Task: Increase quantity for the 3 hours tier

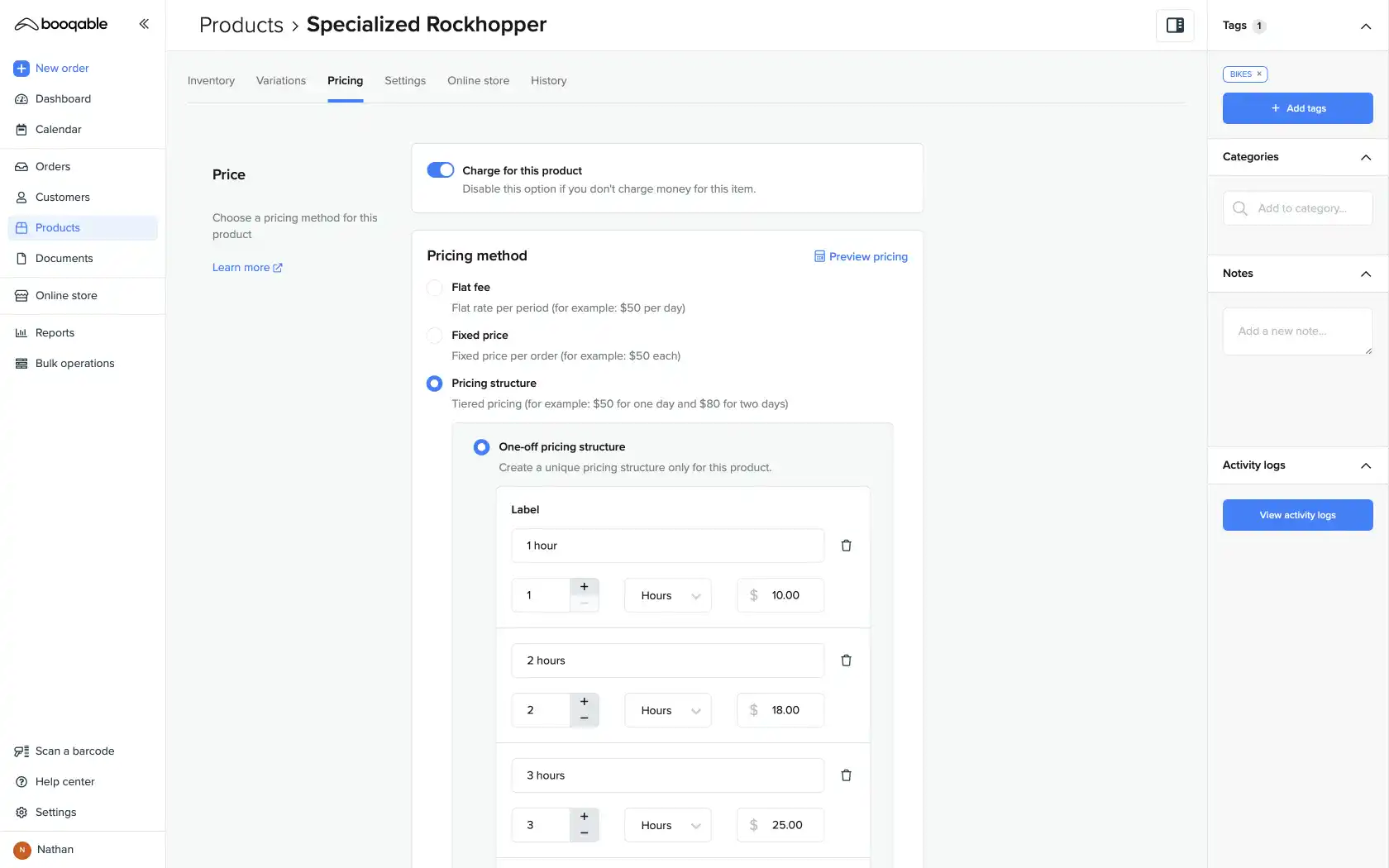Action: click(584, 817)
